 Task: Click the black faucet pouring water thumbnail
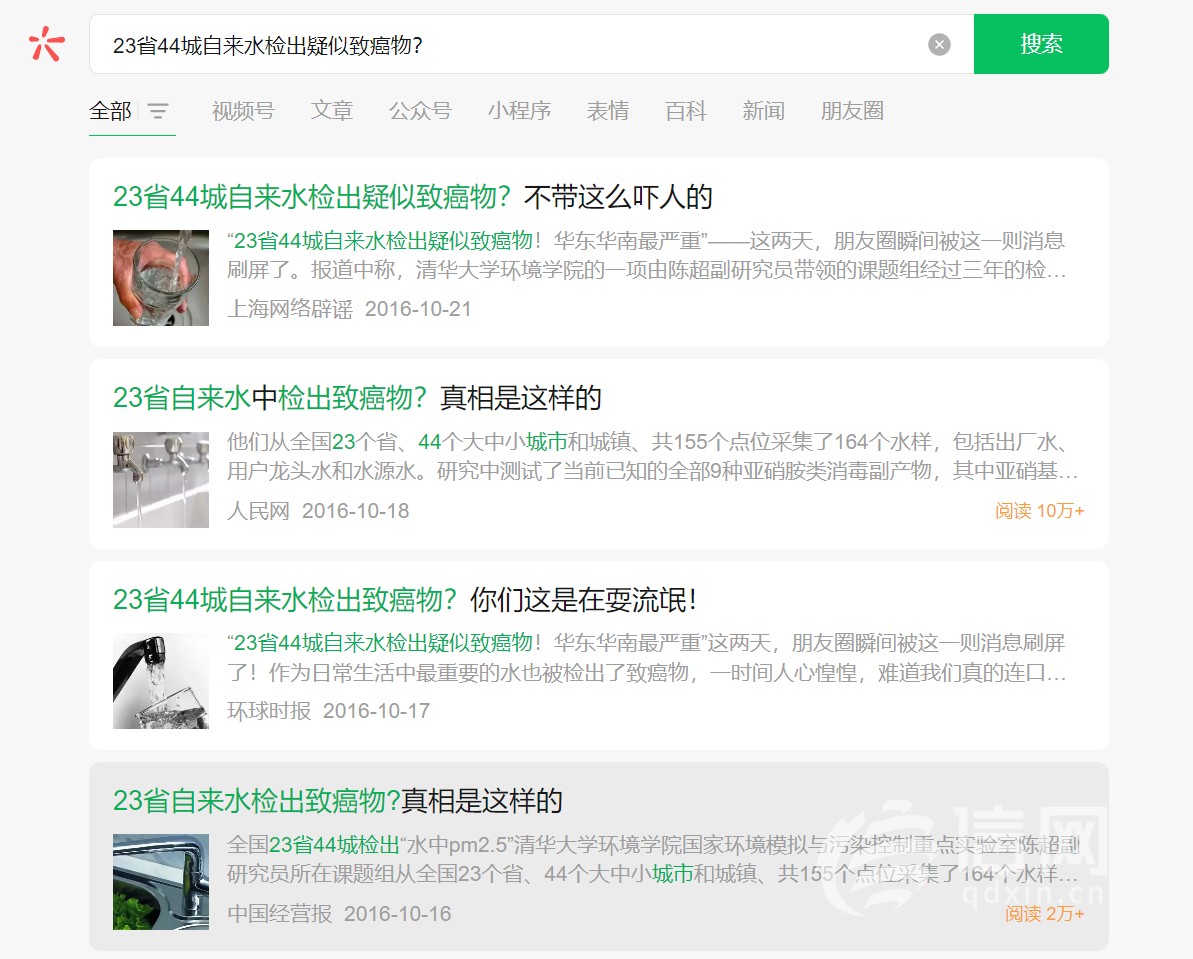click(x=161, y=681)
